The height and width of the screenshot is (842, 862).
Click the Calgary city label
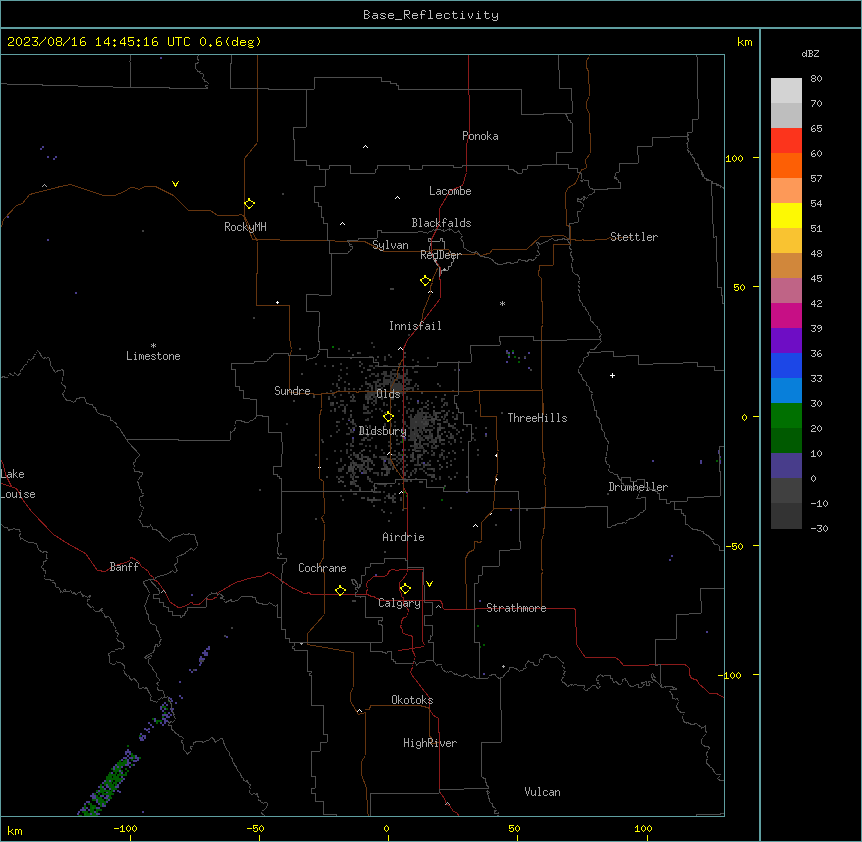(x=400, y=603)
